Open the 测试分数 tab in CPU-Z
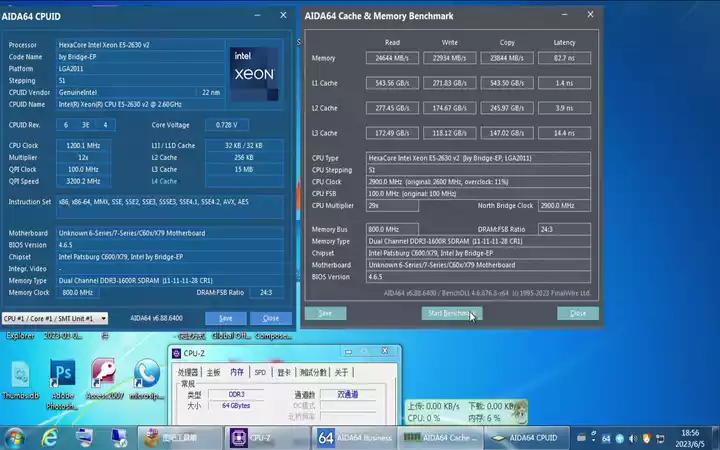The height and width of the screenshot is (450, 720). click(313, 372)
